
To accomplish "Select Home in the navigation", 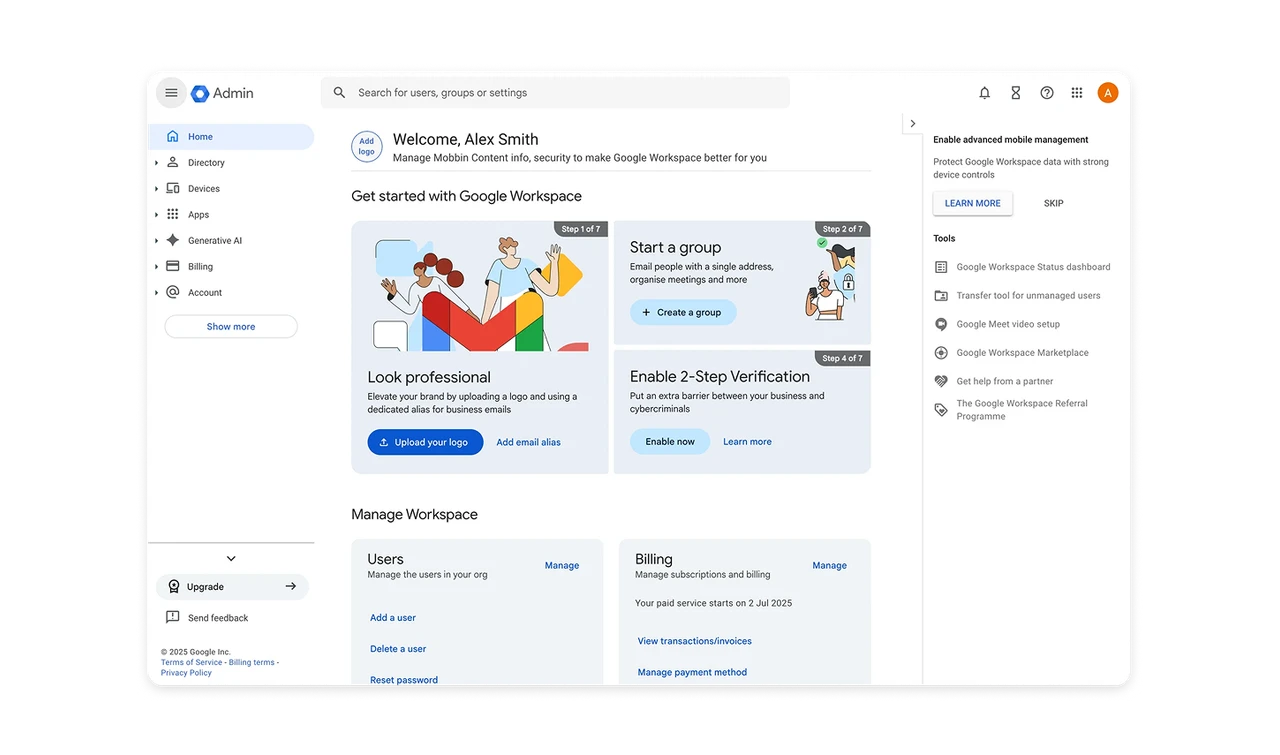I will click(231, 137).
